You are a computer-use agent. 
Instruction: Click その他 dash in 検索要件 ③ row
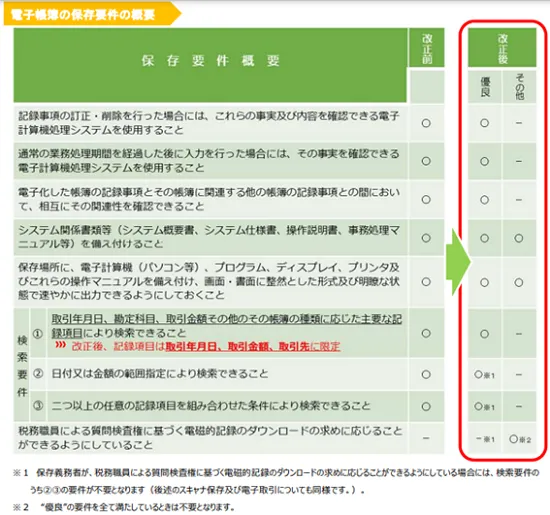[x=519, y=407]
